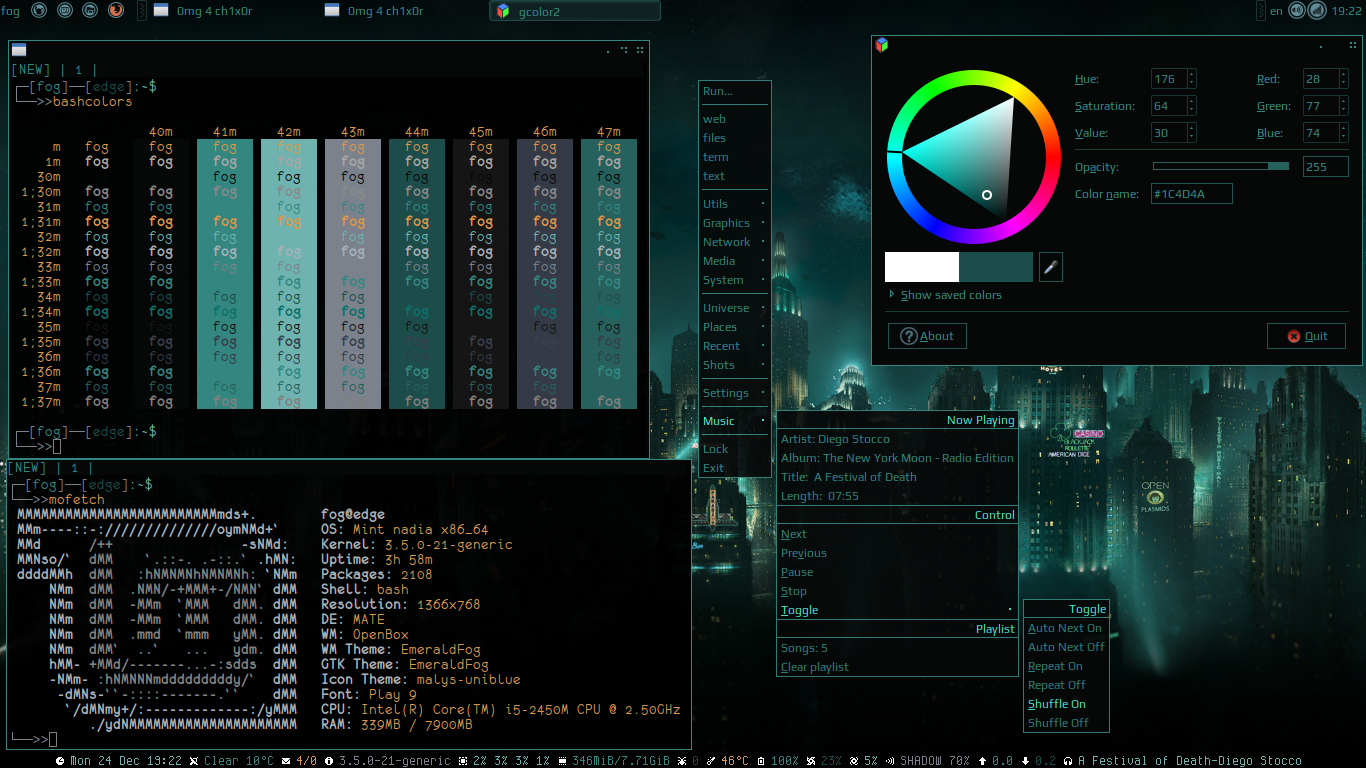Image resolution: width=1366 pixels, height=768 pixels.
Task: Click the gcolor2 window title icon
Action: [881, 45]
